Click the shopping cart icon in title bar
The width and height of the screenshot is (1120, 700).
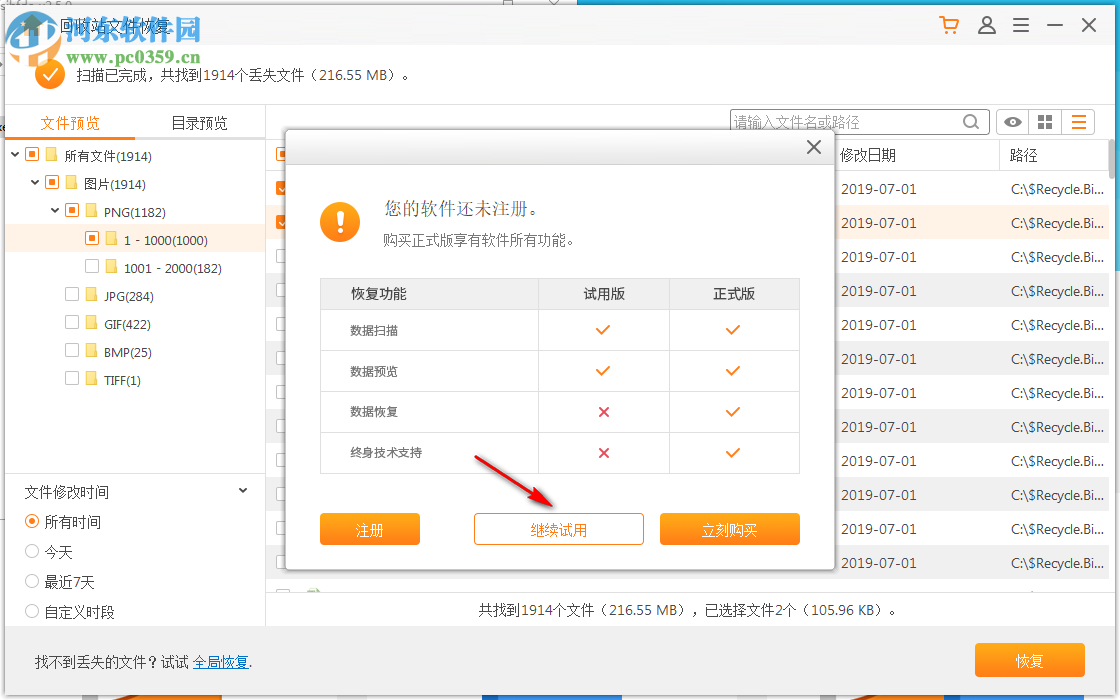pos(948,25)
